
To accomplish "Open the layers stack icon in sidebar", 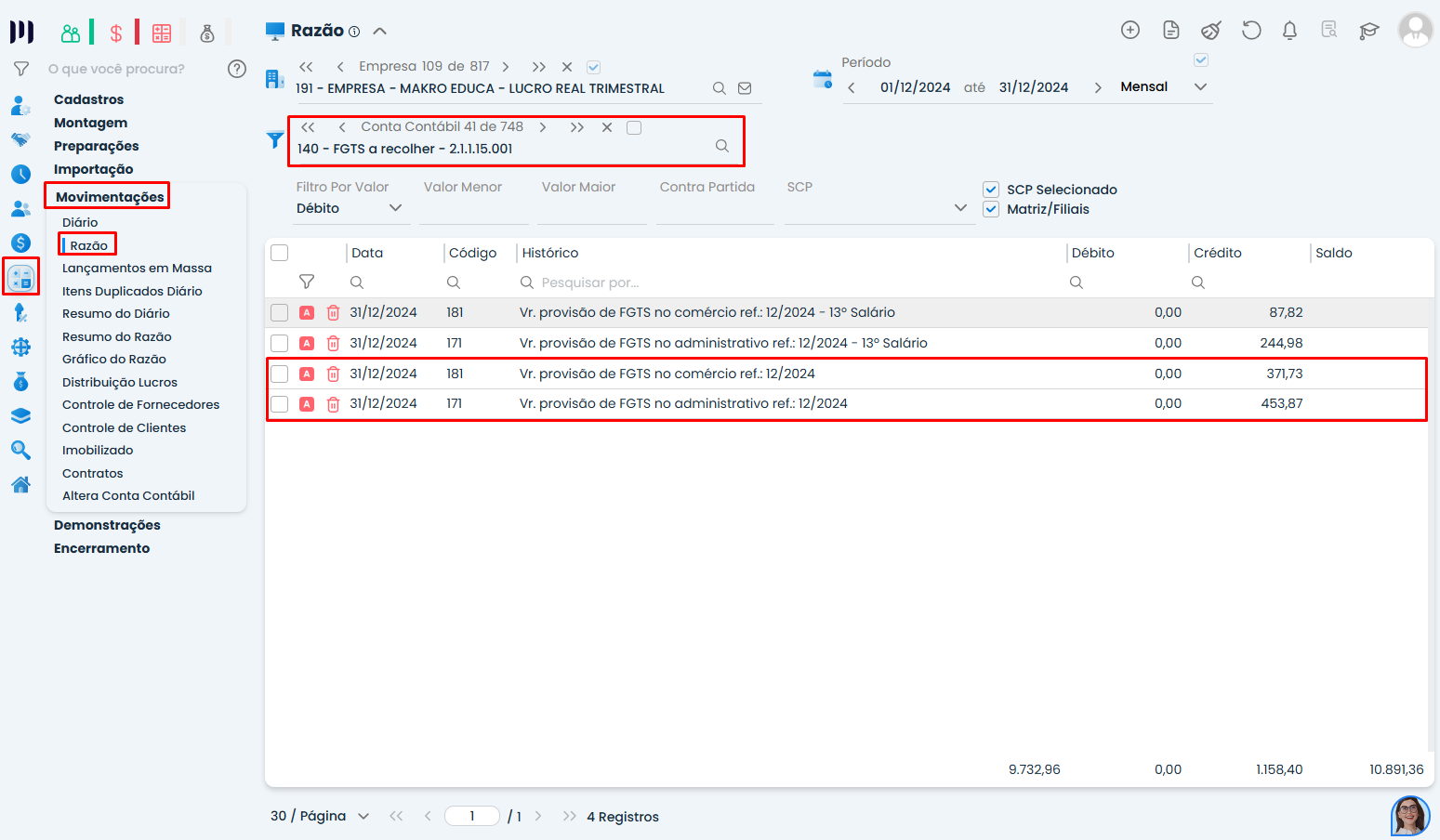I will pyautogui.click(x=20, y=415).
